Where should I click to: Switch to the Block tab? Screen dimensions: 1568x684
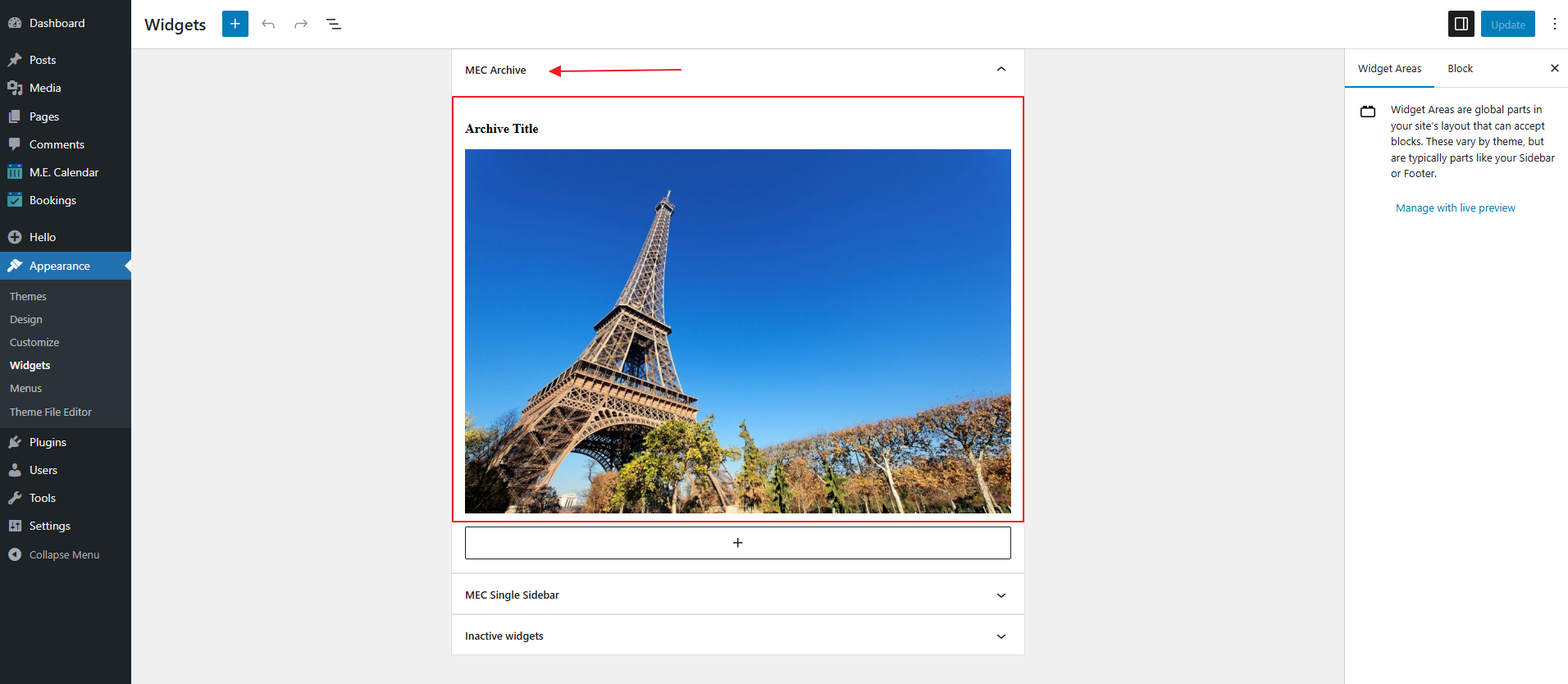[1460, 68]
